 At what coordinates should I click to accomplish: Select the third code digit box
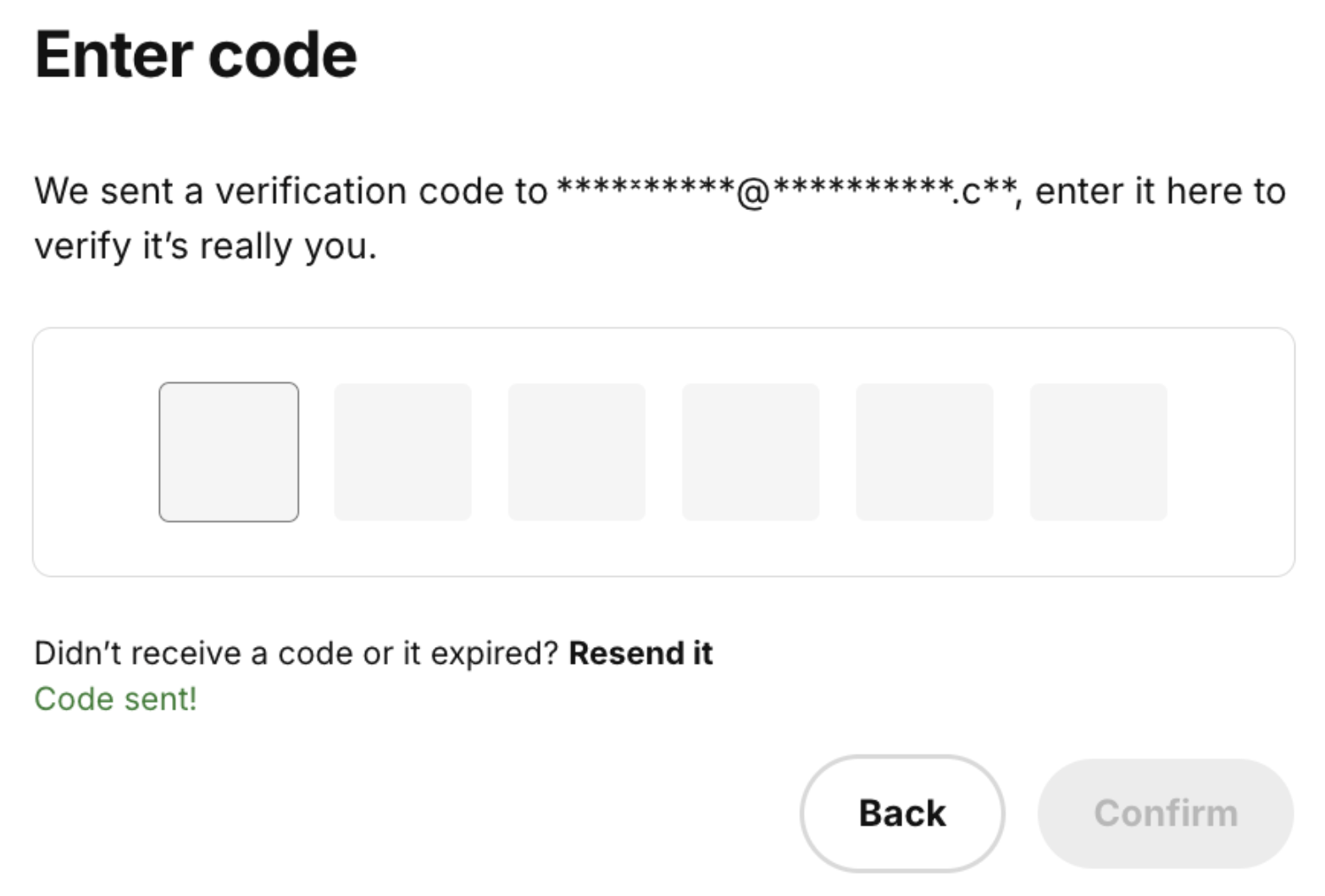[x=577, y=452]
